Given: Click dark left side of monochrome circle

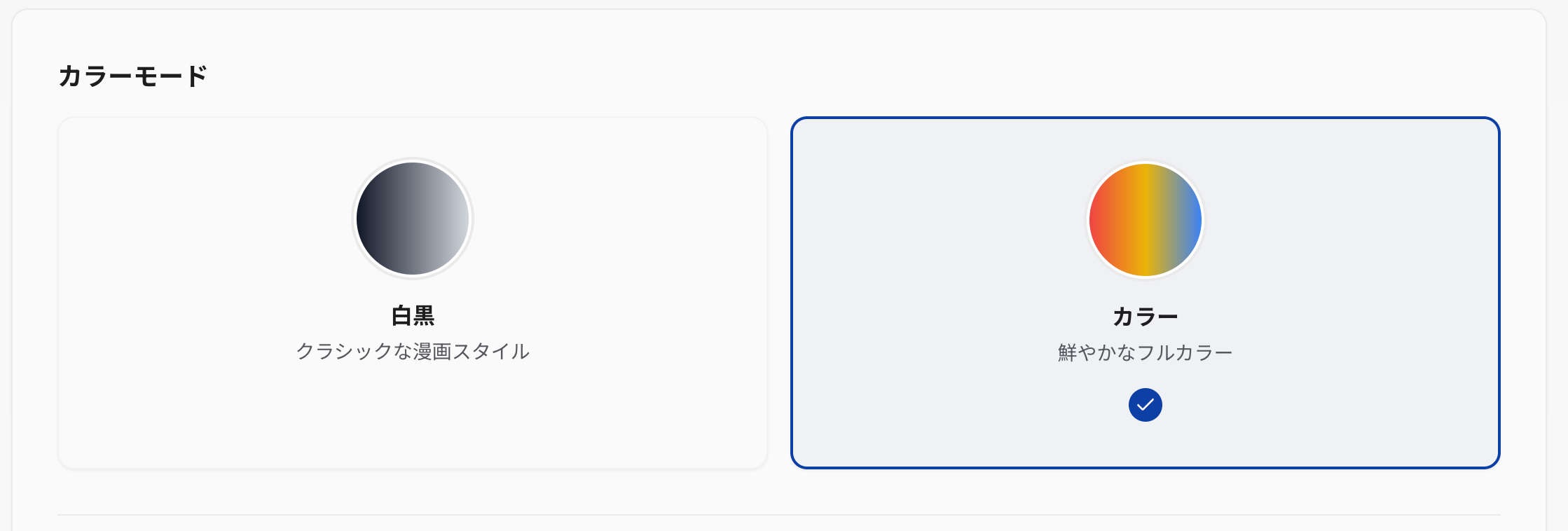Looking at the screenshot, I should (x=371, y=219).
